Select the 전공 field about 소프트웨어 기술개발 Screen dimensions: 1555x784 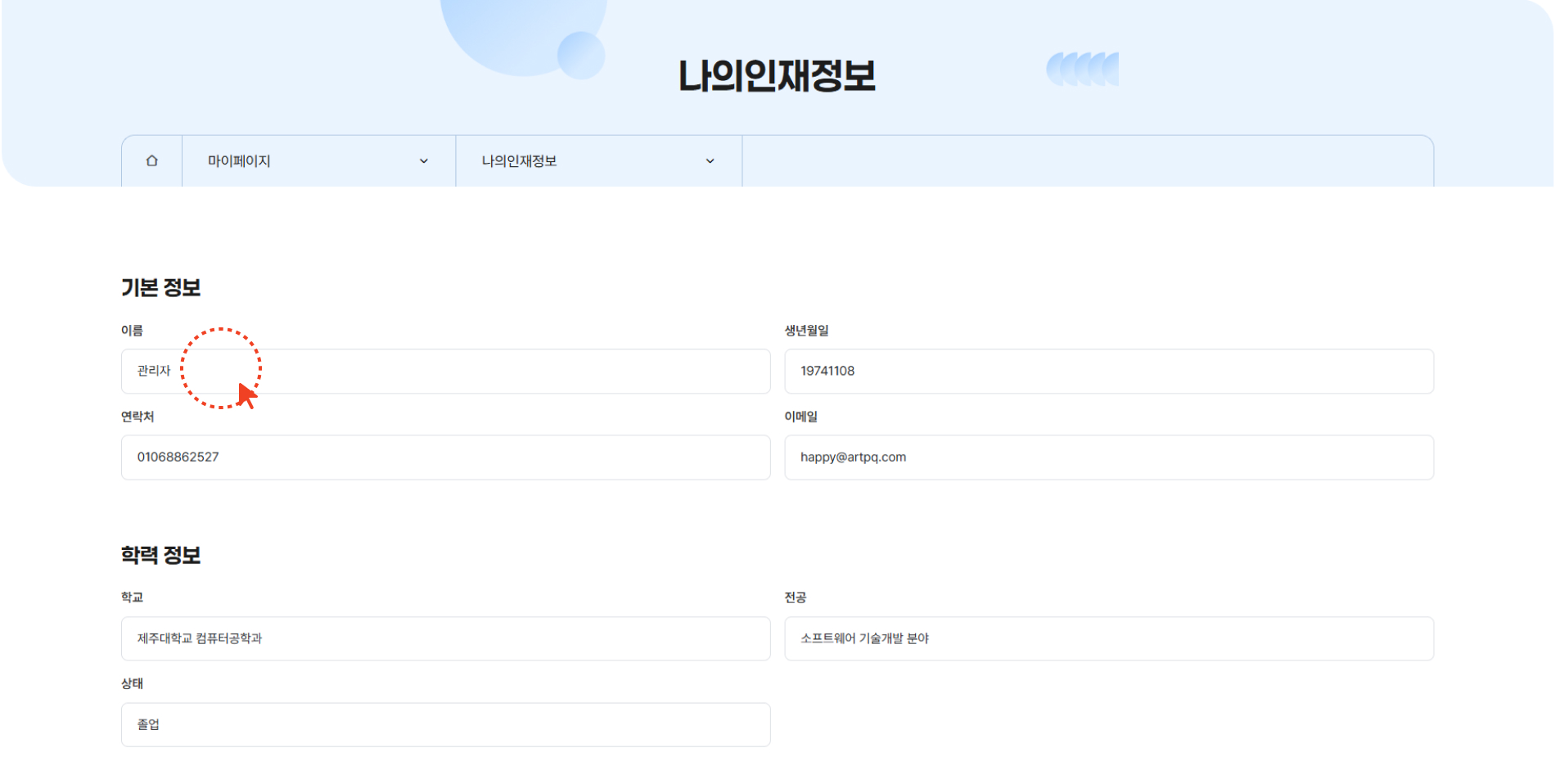1107,638
